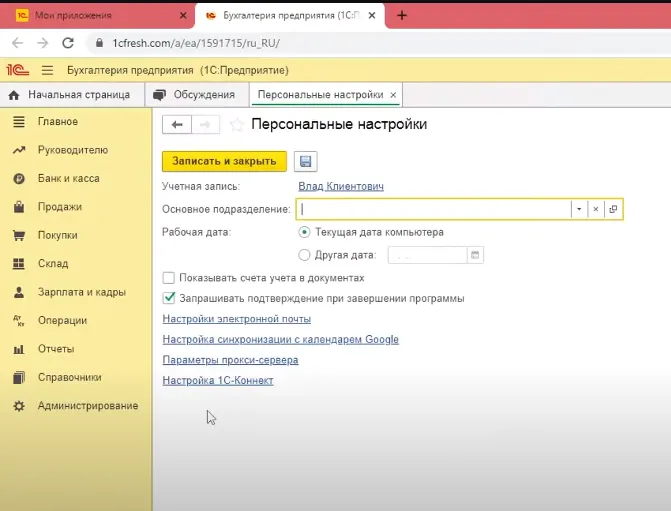The width and height of the screenshot is (671, 511).
Task: Clear the Основное подразделение field
Action: pyautogui.click(x=596, y=209)
